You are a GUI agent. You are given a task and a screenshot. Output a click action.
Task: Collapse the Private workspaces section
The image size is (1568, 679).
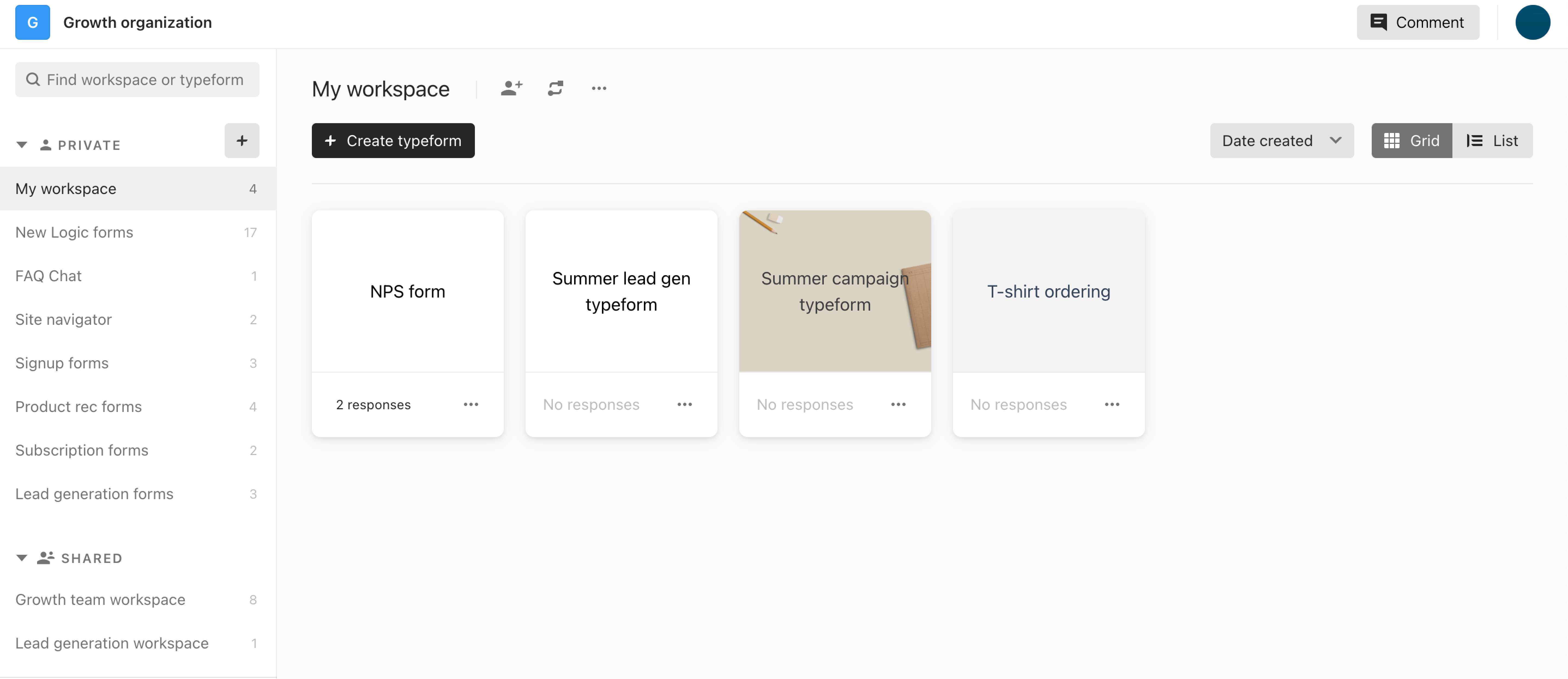tap(22, 145)
